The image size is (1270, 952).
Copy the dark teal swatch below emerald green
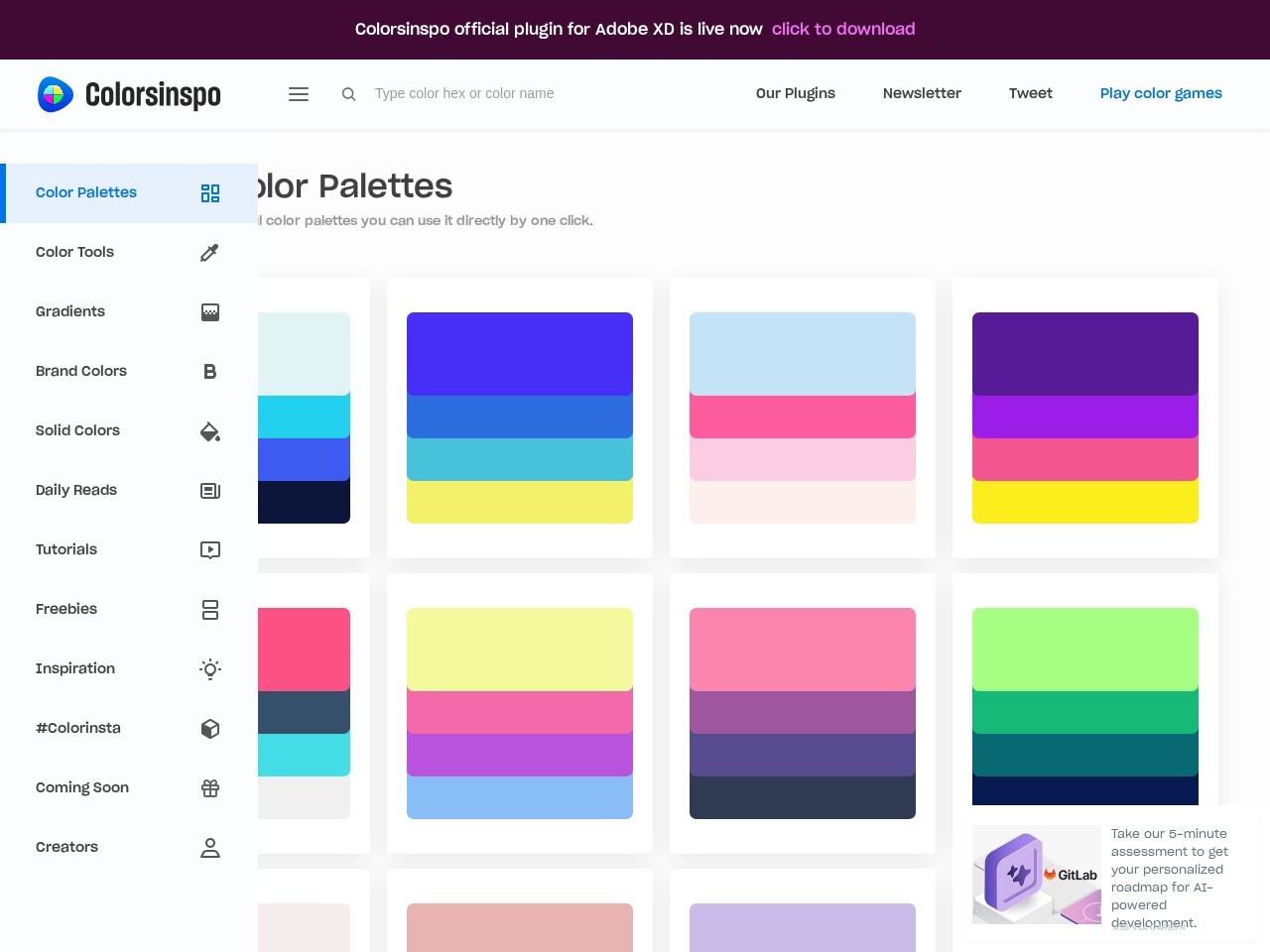[x=1085, y=755]
